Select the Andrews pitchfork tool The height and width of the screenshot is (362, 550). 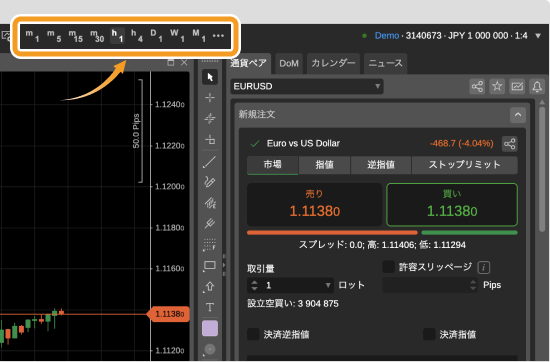click(x=210, y=223)
